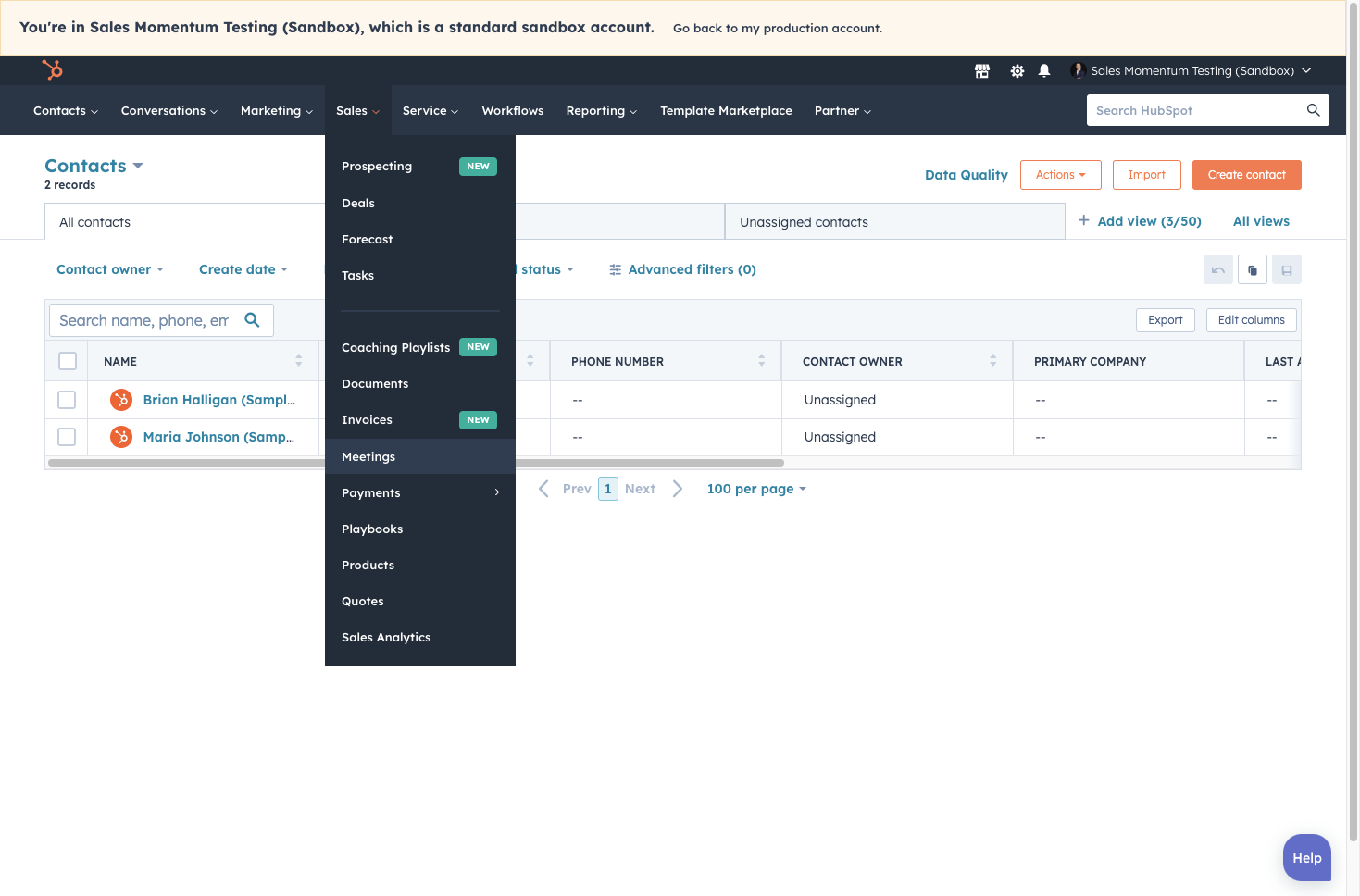Click the undo view changes icon

point(1218,269)
